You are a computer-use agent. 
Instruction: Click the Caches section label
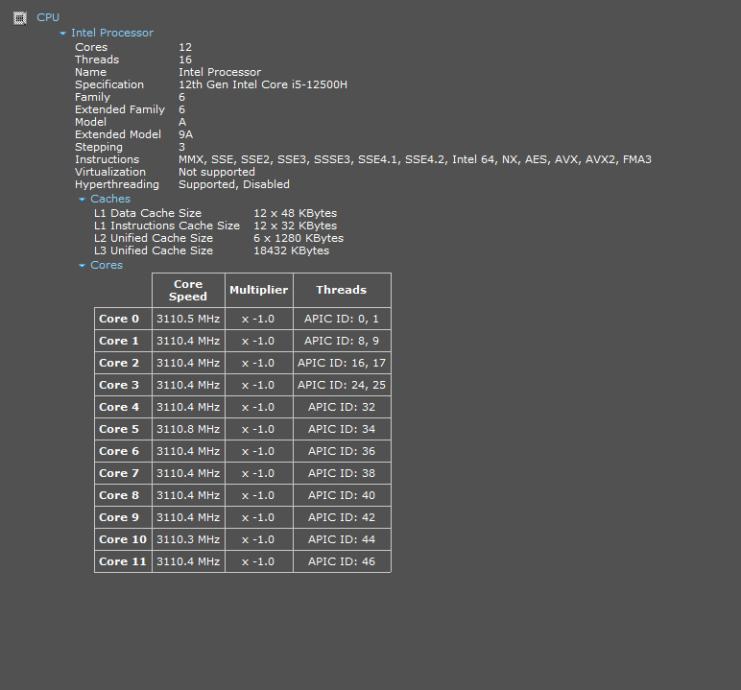tap(110, 199)
